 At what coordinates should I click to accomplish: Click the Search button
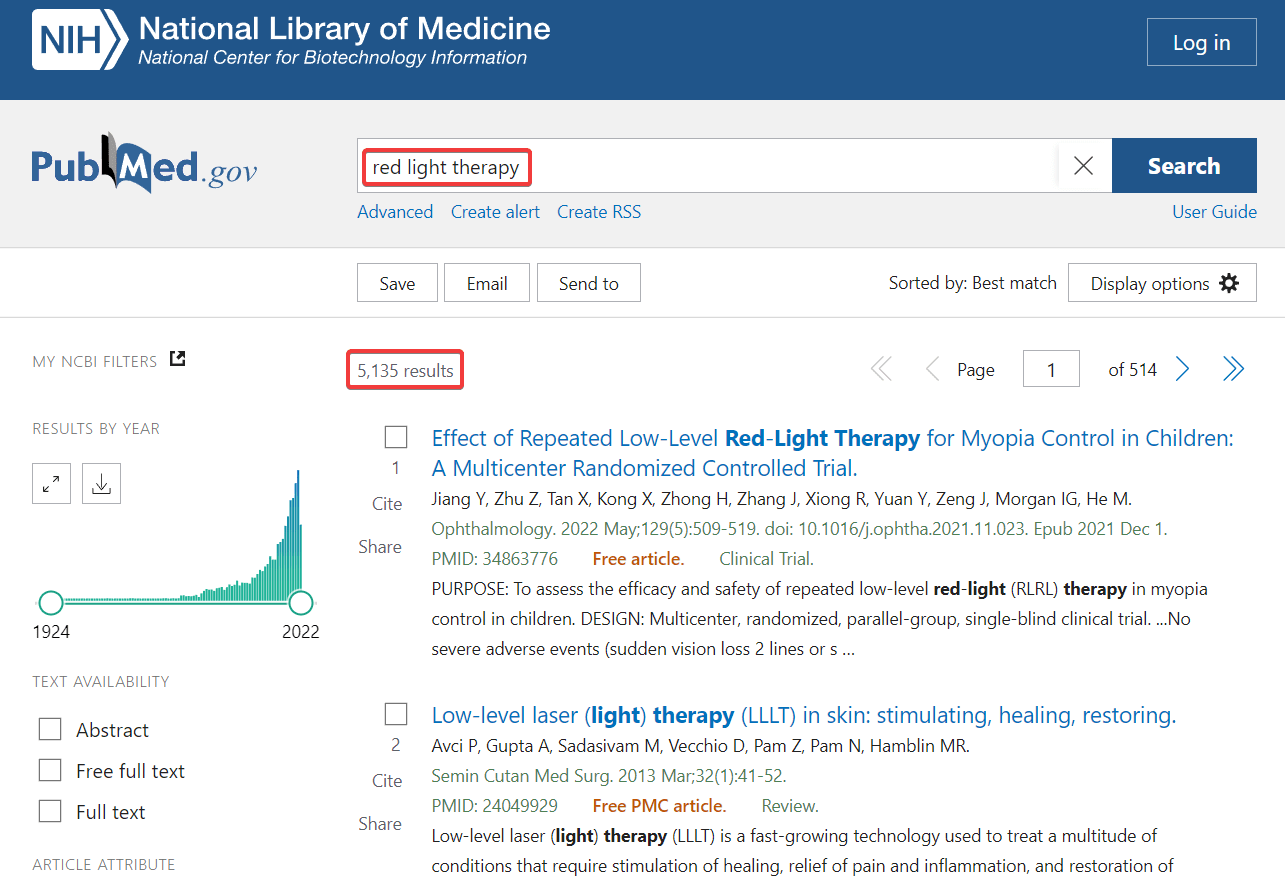click(1184, 166)
